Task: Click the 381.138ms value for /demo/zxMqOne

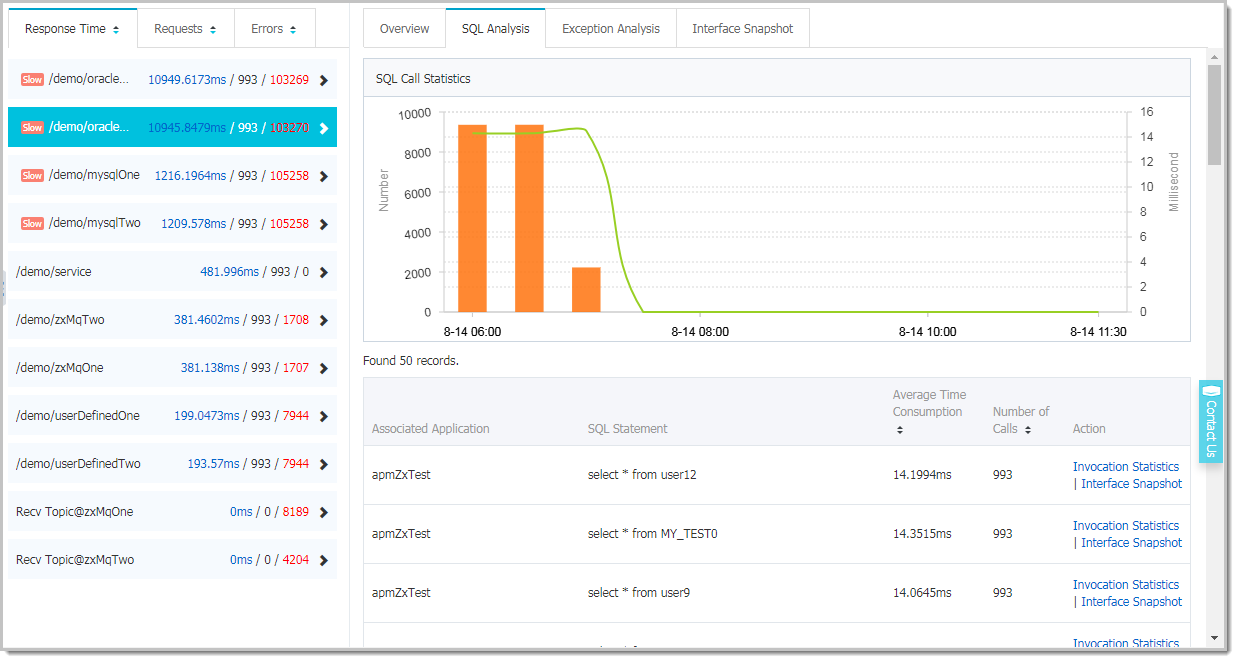Action: [x=210, y=368]
